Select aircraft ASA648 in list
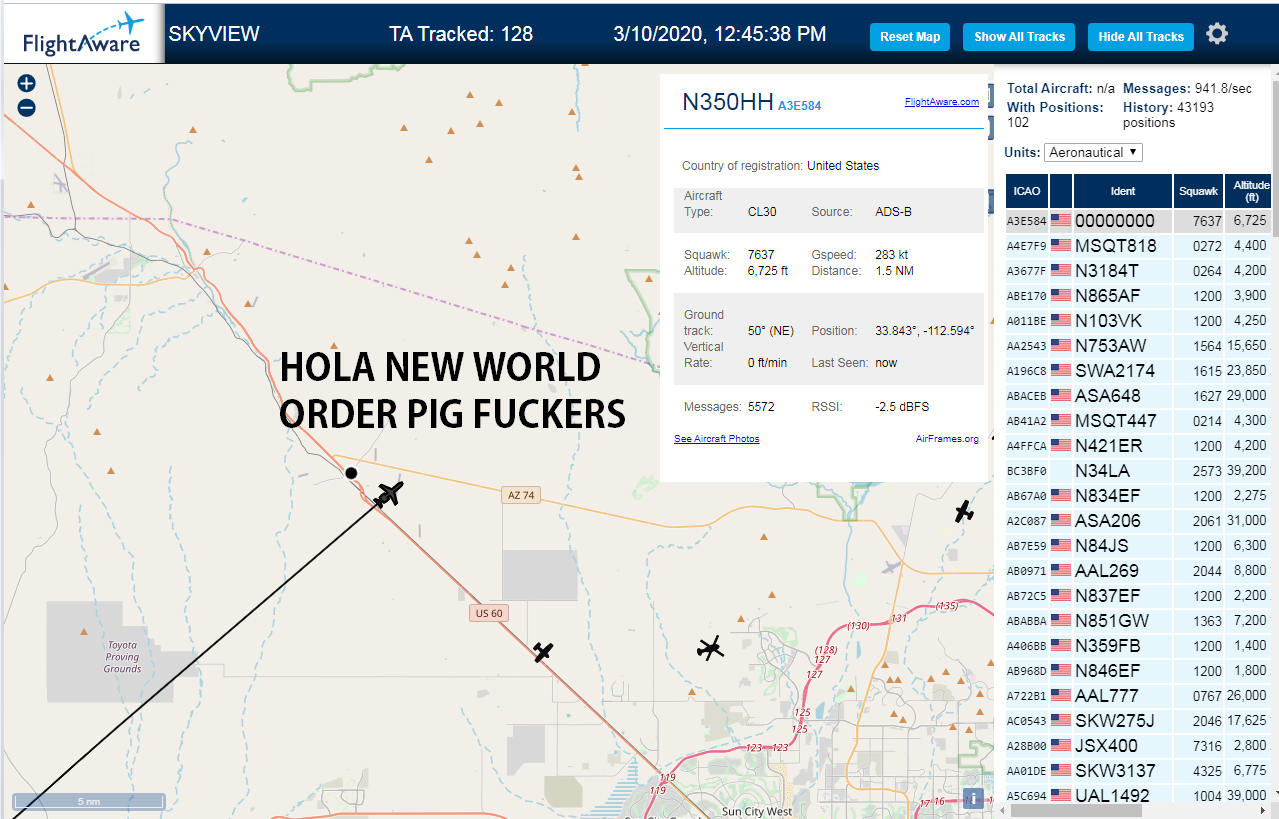The width and height of the screenshot is (1279, 819). [1138, 396]
